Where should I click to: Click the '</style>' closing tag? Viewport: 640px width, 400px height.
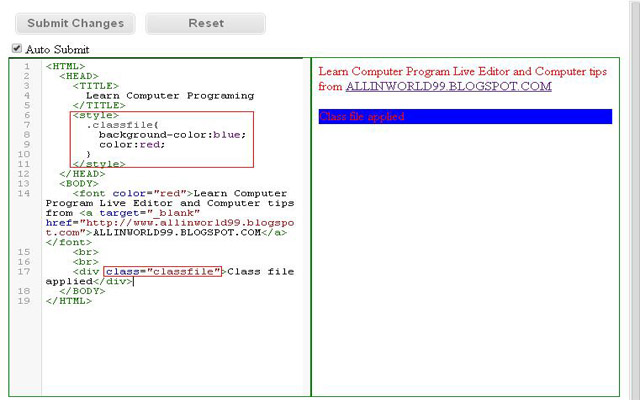[99, 164]
